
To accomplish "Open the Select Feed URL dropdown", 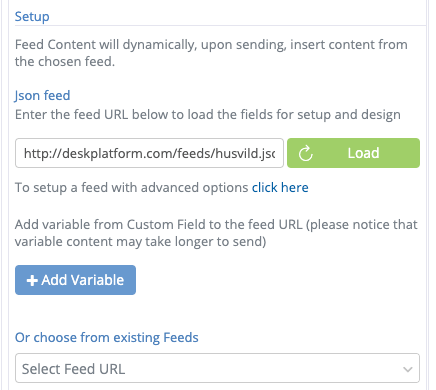I will click(217, 368).
